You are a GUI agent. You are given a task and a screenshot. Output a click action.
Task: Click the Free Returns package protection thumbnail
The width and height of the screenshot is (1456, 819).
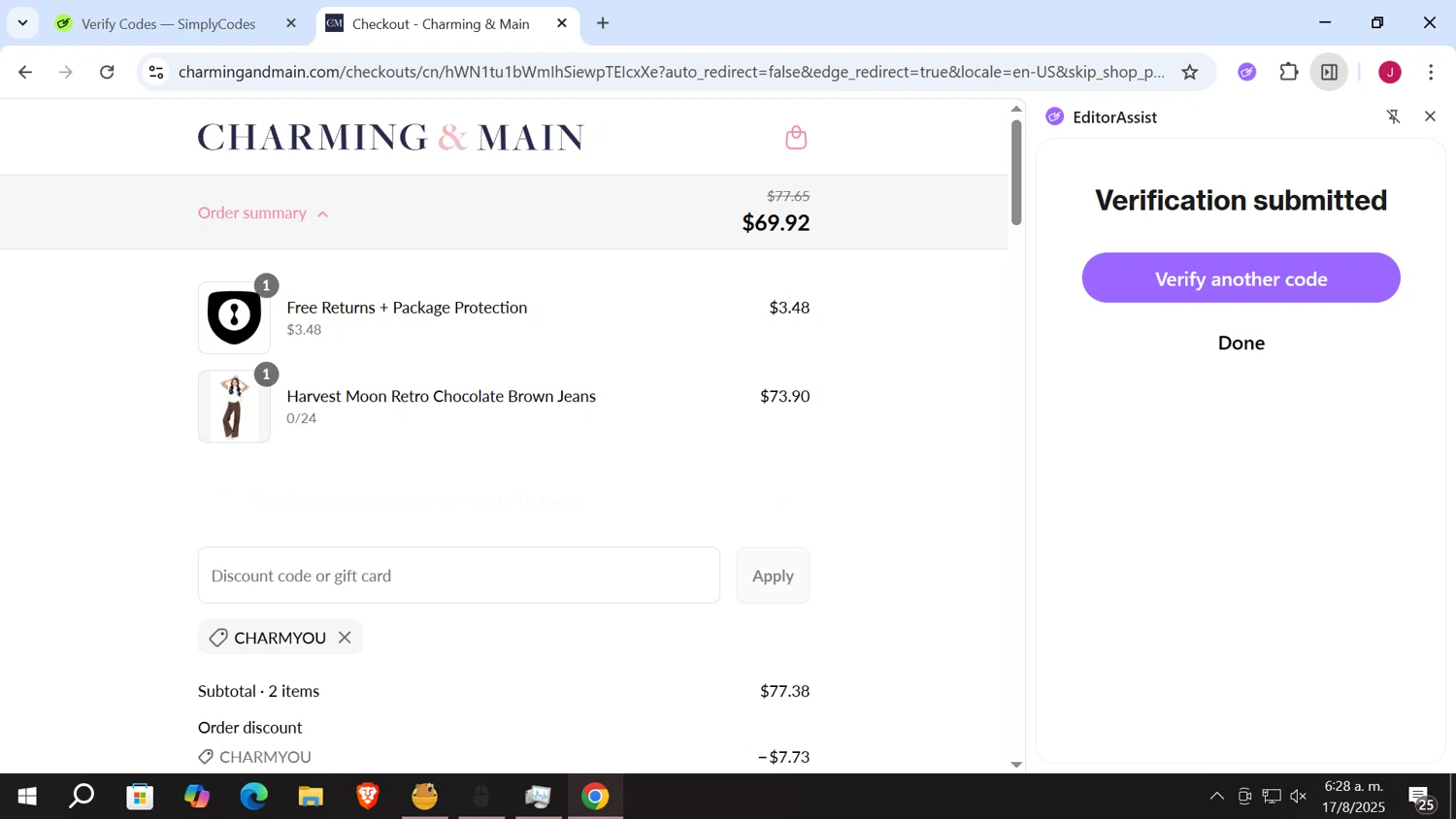(x=234, y=317)
